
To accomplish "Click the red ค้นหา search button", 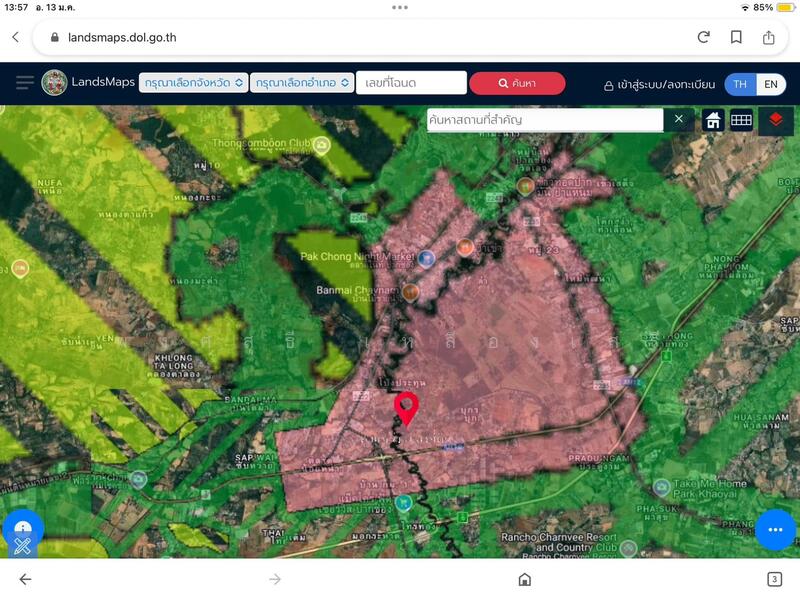I will pyautogui.click(x=517, y=83).
